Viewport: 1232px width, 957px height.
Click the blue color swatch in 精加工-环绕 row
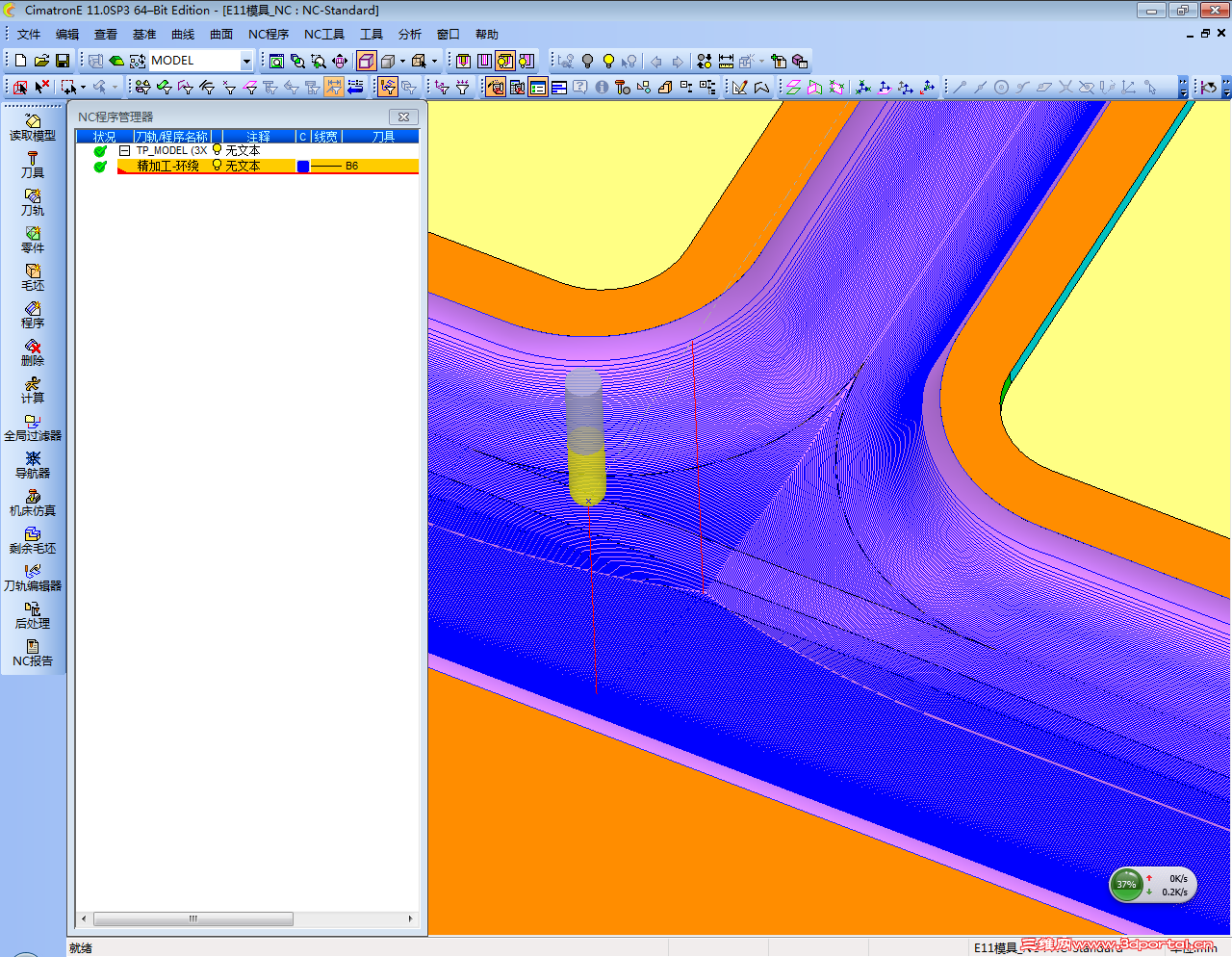(303, 167)
